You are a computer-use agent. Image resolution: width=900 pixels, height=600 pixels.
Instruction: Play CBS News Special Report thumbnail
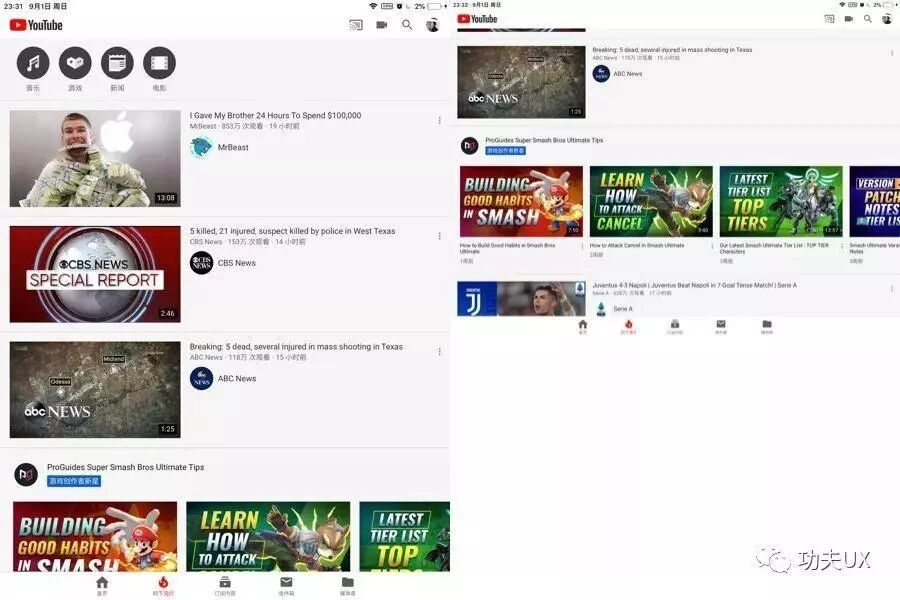[x=95, y=274]
